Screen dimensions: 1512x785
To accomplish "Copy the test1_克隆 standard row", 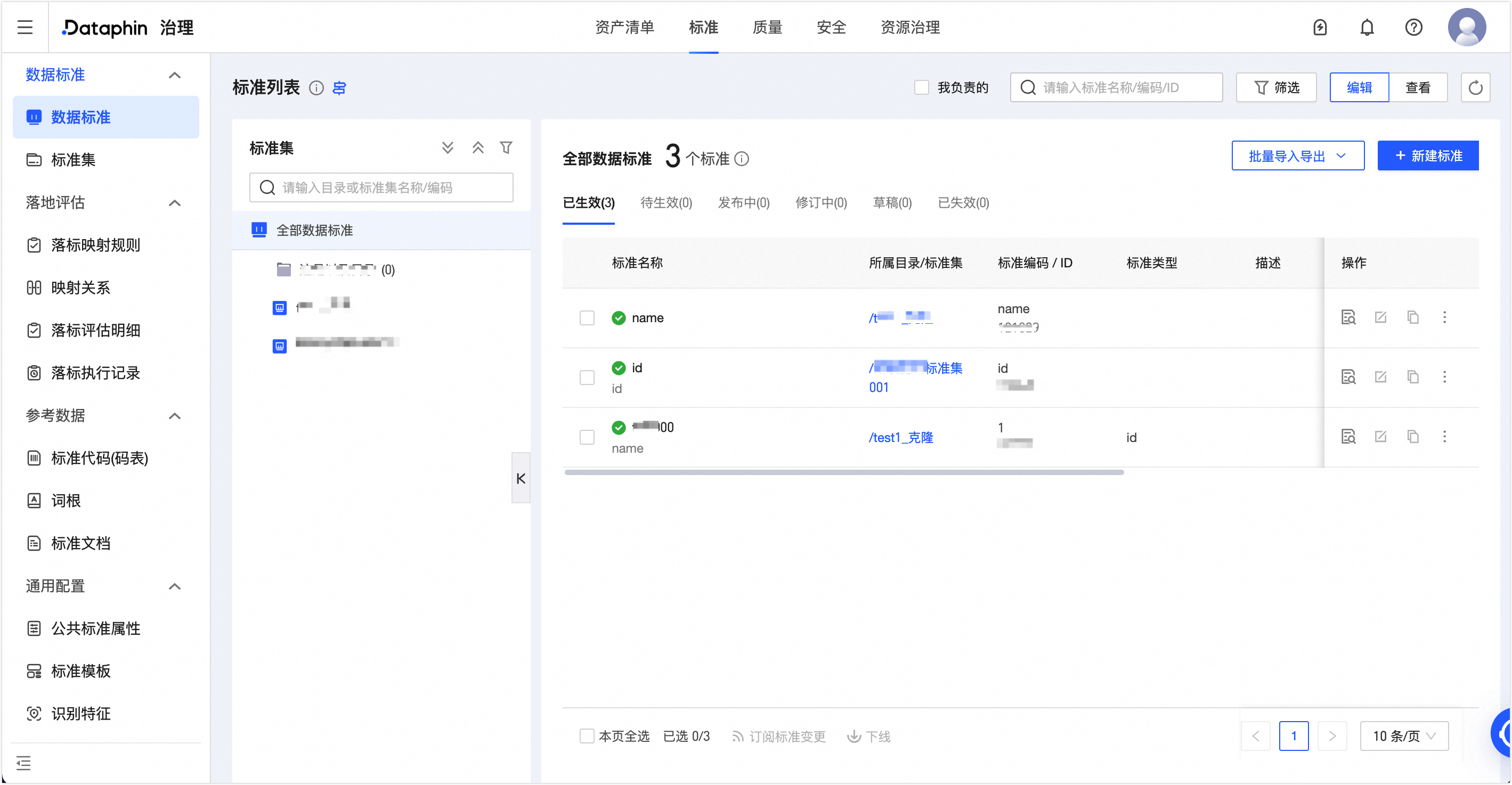I will [1413, 437].
